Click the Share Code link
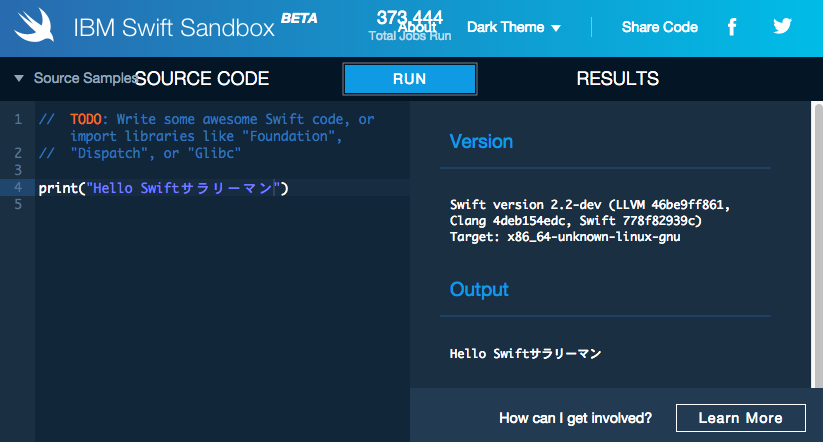 click(x=660, y=27)
